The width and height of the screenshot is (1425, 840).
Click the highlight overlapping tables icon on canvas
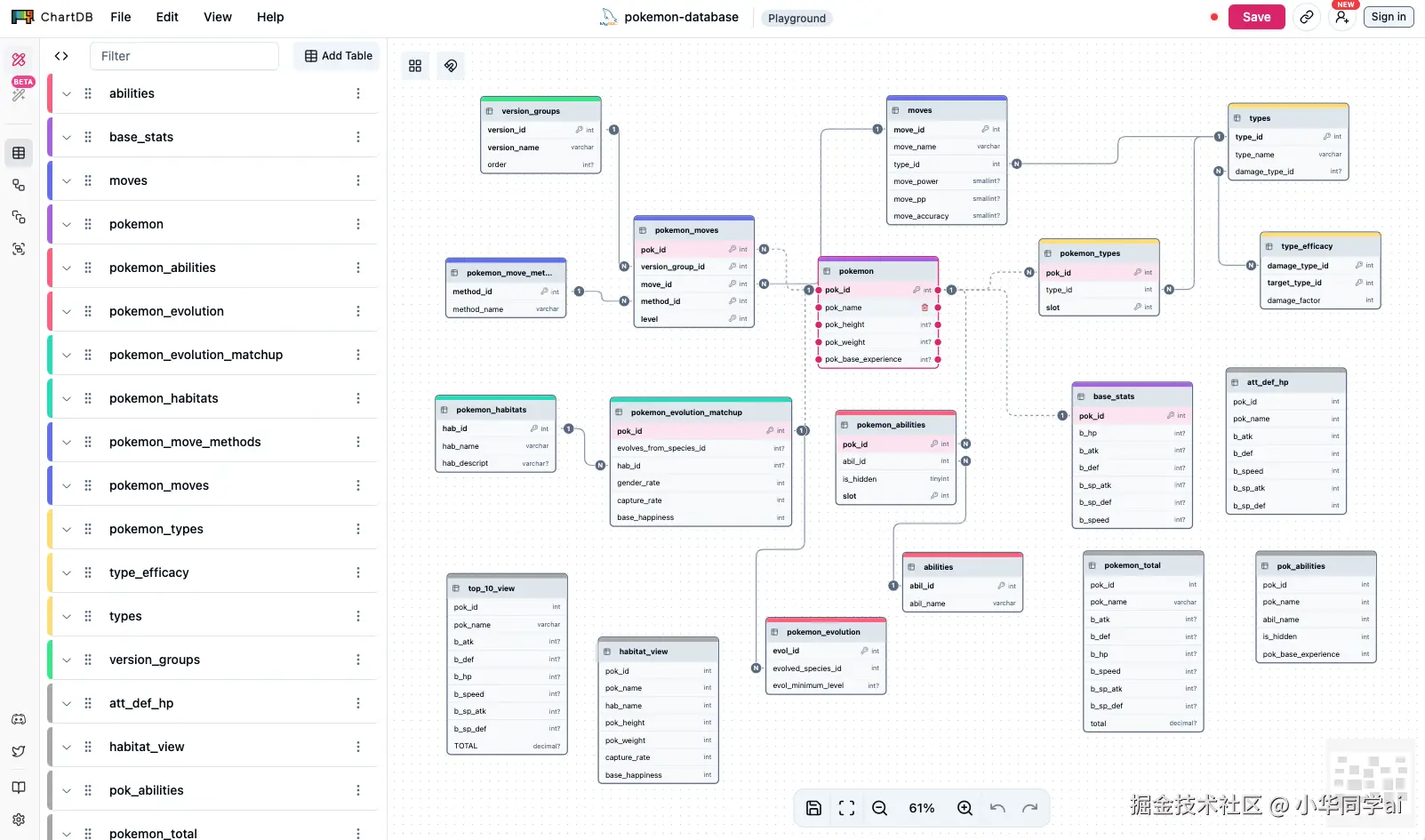(x=452, y=66)
